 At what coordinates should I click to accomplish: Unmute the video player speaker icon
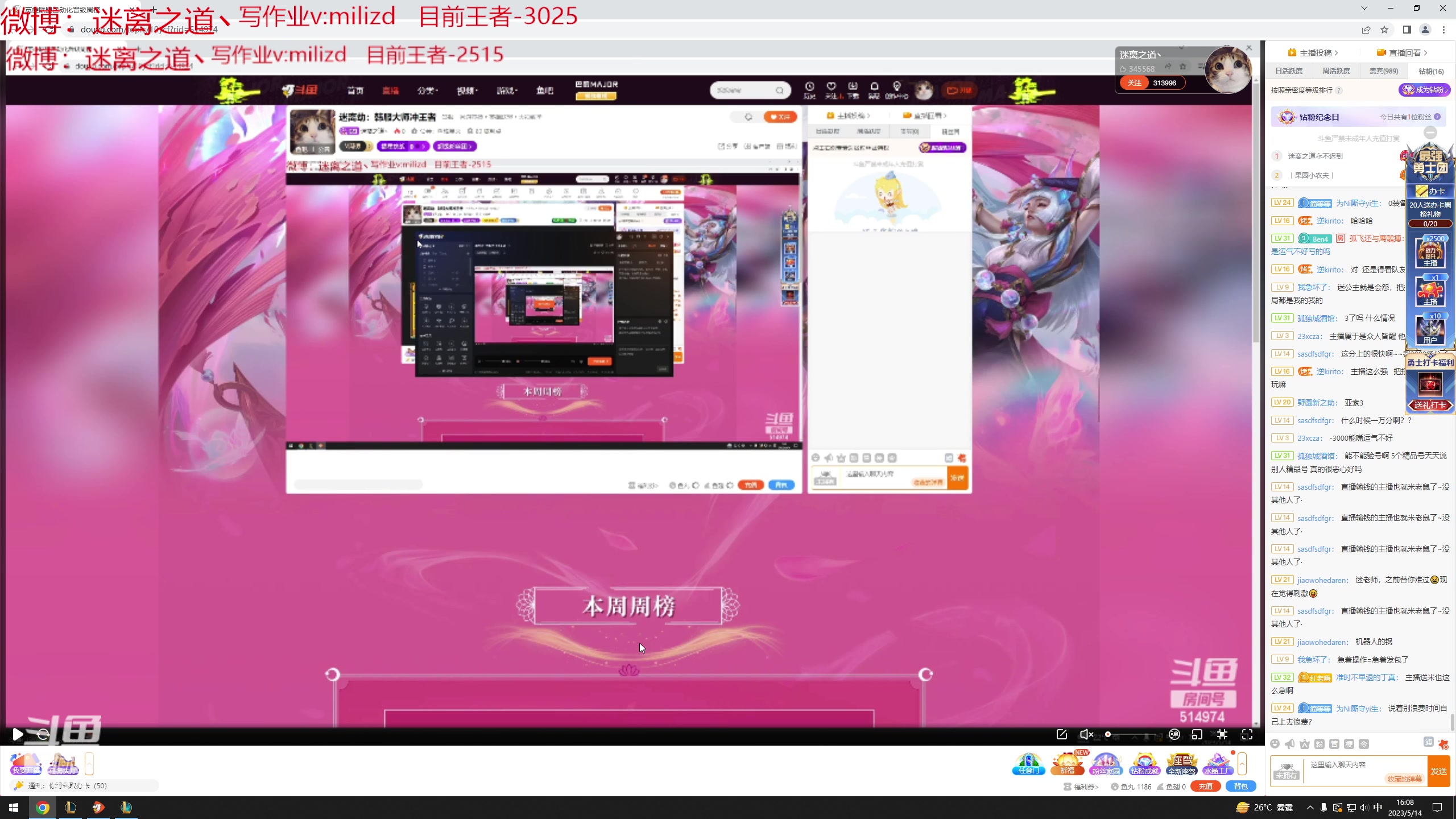pos(1086,734)
